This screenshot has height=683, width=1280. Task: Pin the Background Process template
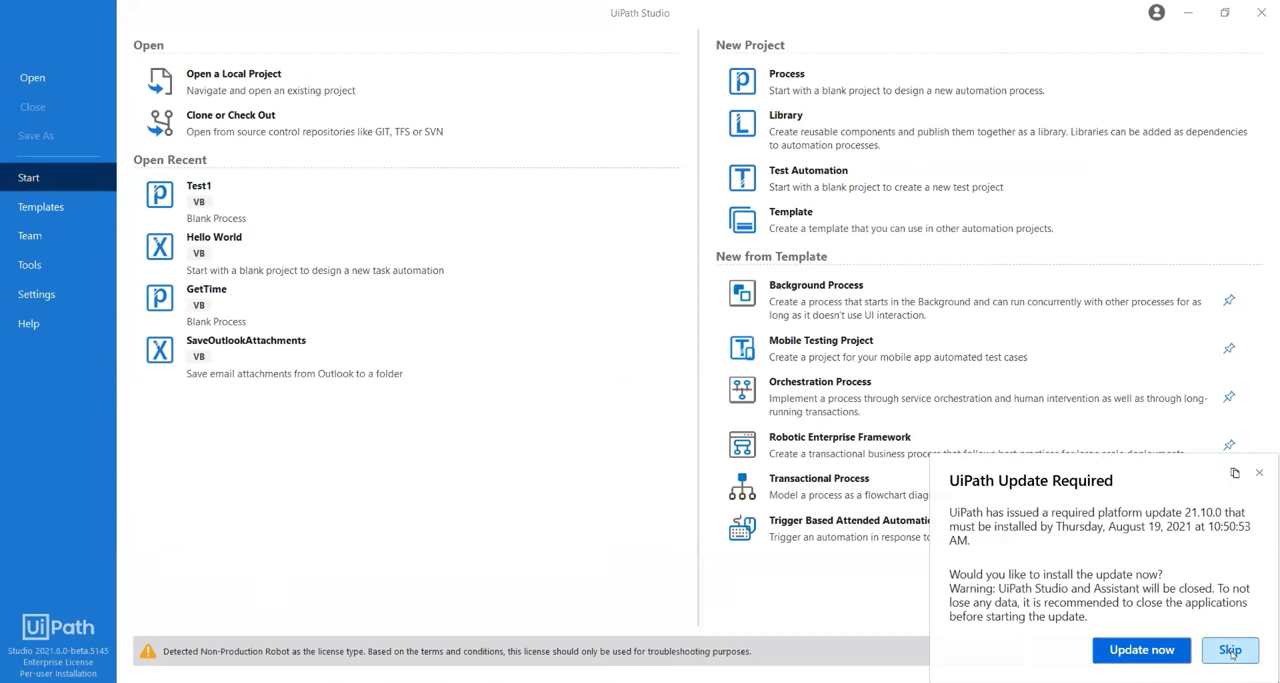pyautogui.click(x=1229, y=300)
